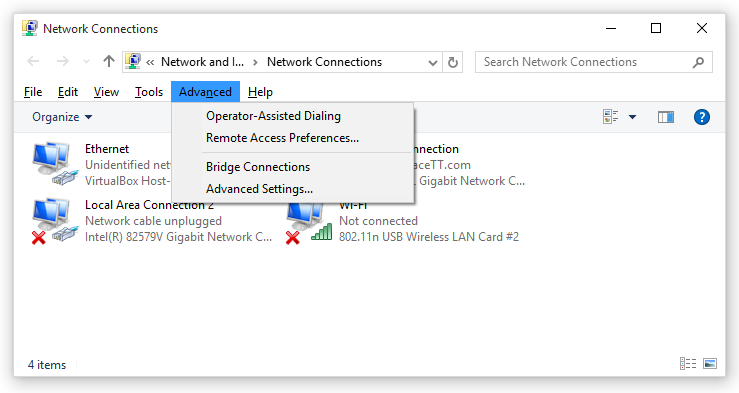Expand the recent locations dropdown

[86, 62]
